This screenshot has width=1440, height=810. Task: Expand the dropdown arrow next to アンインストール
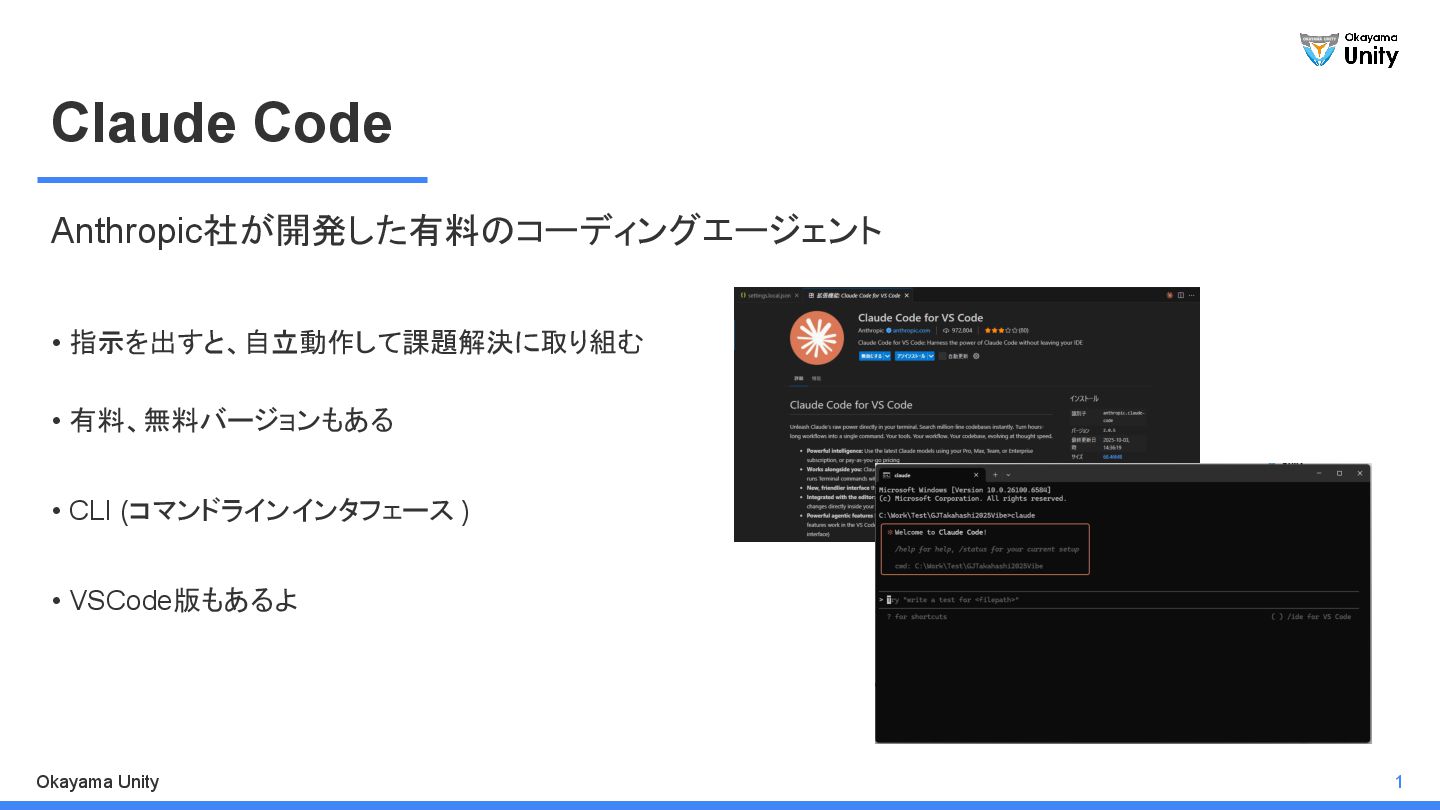click(x=931, y=356)
